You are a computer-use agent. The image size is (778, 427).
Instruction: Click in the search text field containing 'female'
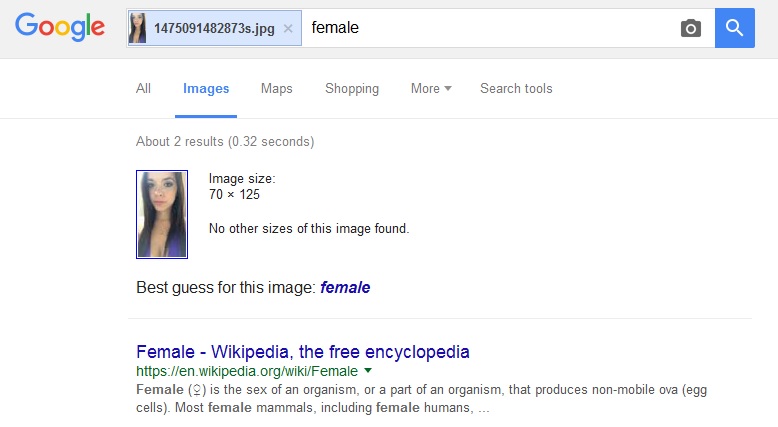click(x=491, y=28)
